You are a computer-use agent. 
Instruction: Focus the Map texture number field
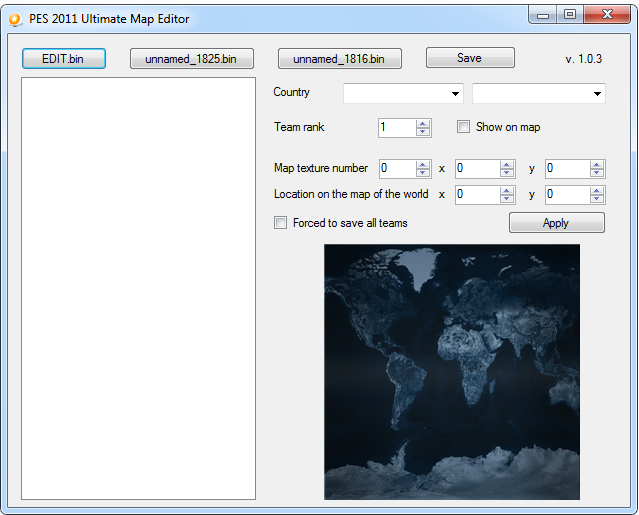398,169
